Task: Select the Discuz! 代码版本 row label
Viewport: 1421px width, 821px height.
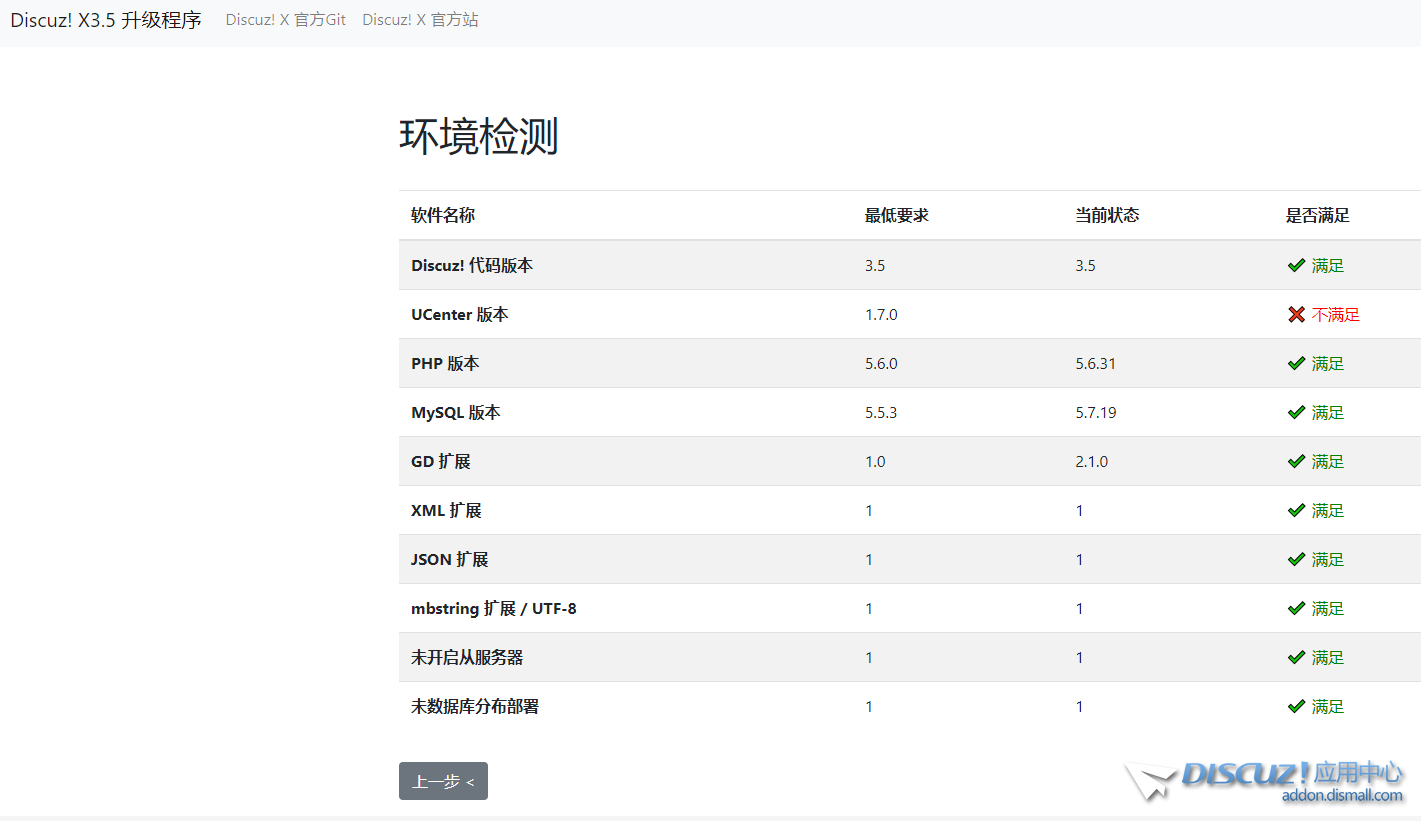Action: pos(472,265)
